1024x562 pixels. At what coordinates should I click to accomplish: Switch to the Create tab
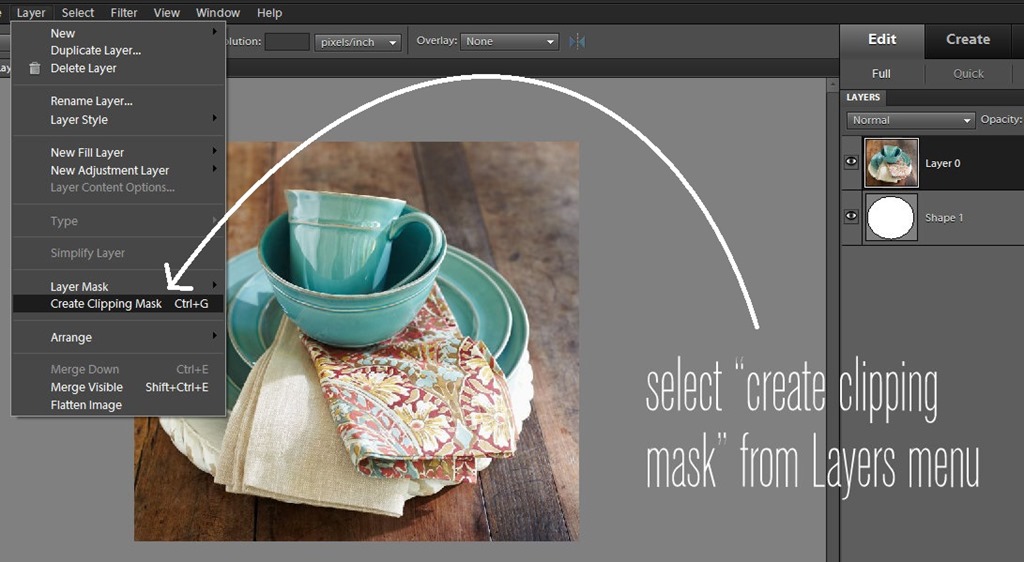(x=968, y=39)
